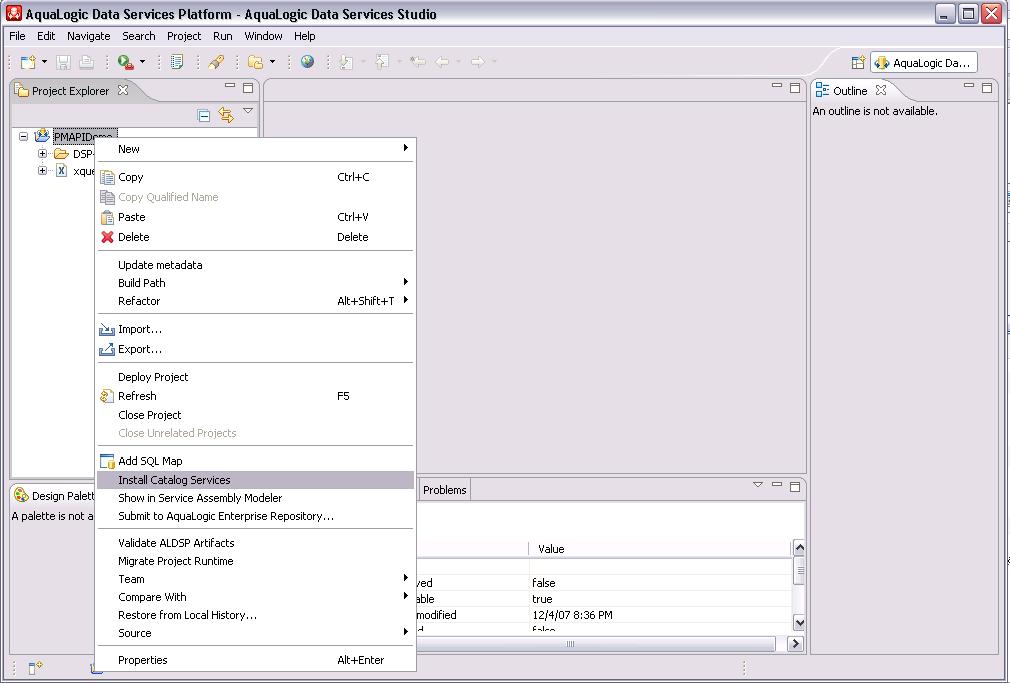Screen dimensions: 1010x684
Task: Open the Navigate menu in menu bar
Action: 88,36
